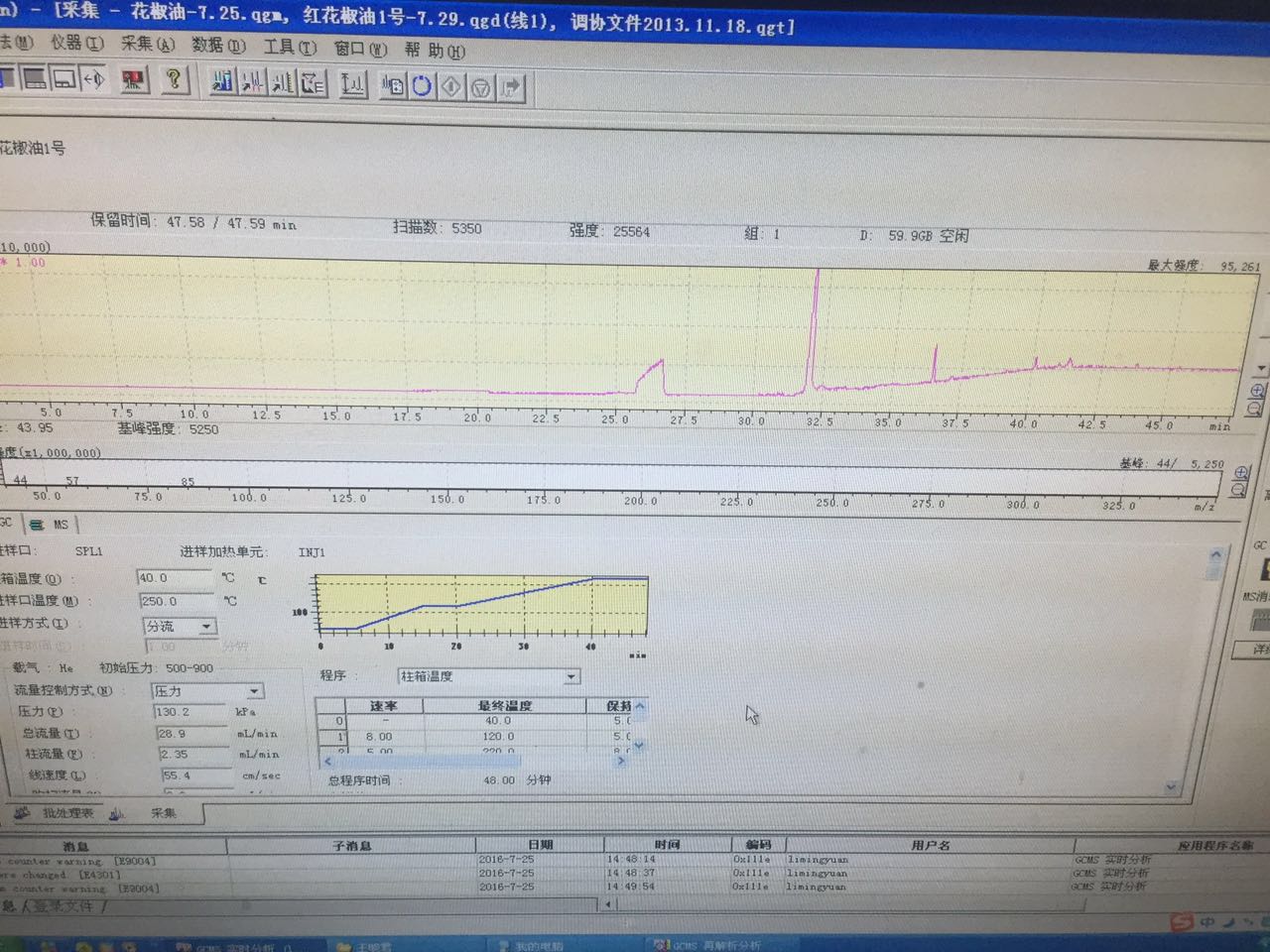The width and height of the screenshot is (1270, 952).
Task: Click the 用户名 column header in log
Action: (930, 845)
